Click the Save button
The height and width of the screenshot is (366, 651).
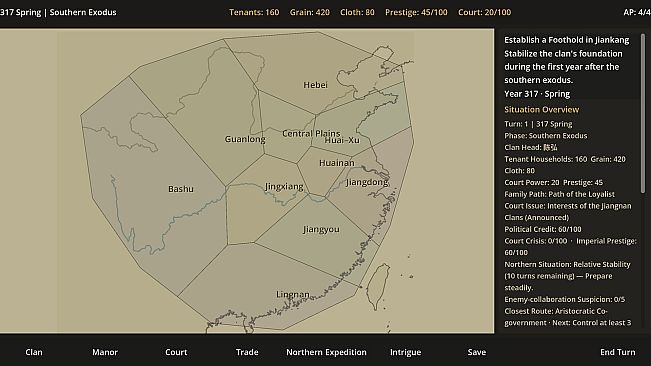click(477, 352)
